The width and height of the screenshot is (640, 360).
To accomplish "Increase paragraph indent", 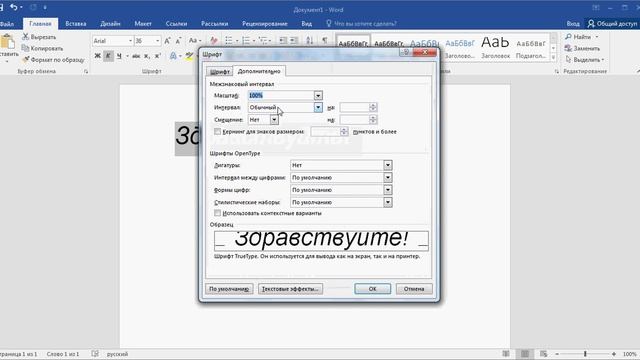I will click(x=293, y=40).
